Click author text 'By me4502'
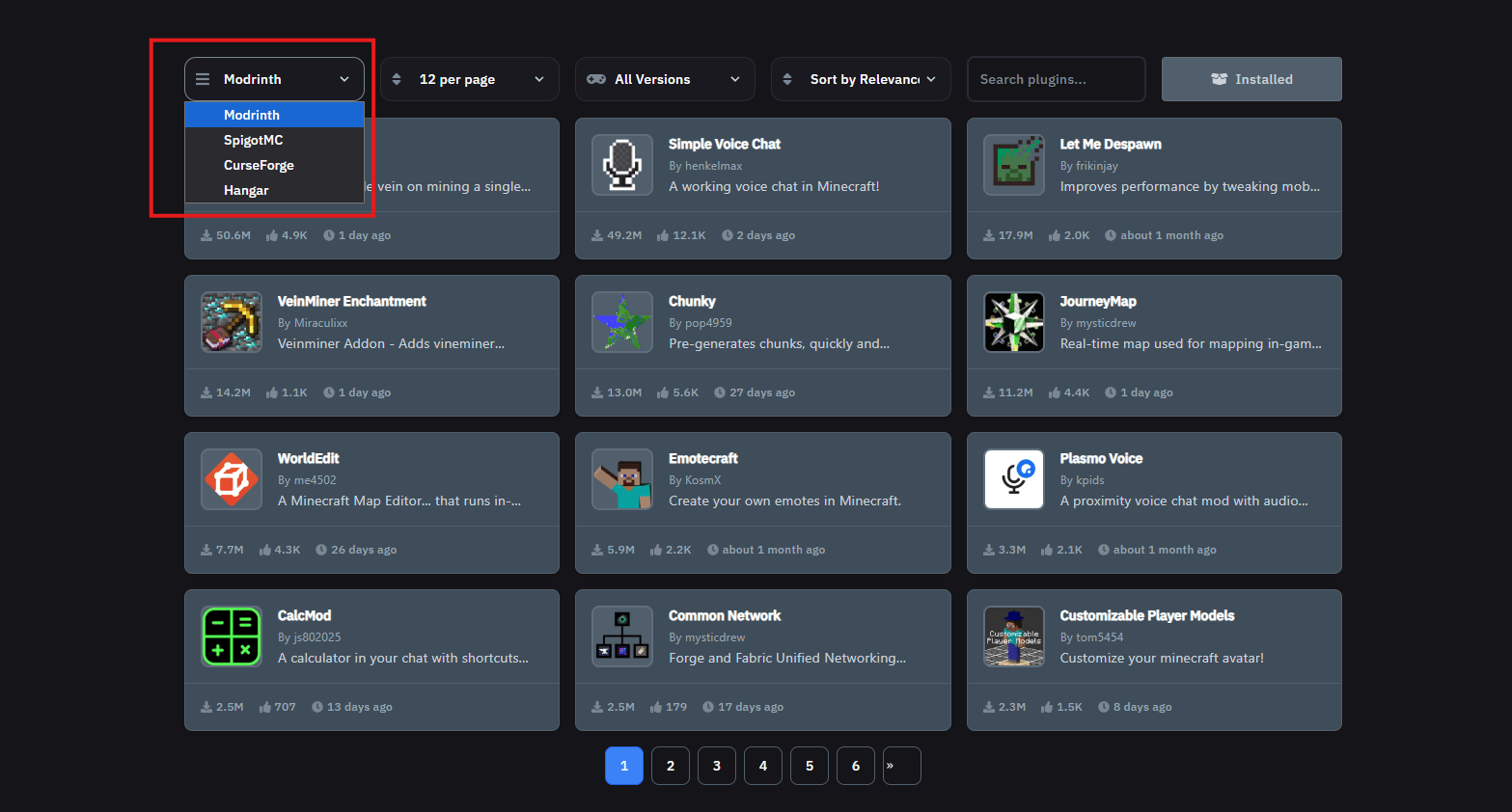The image size is (1512, 812). pyautogui.click(x=307, y=480)
